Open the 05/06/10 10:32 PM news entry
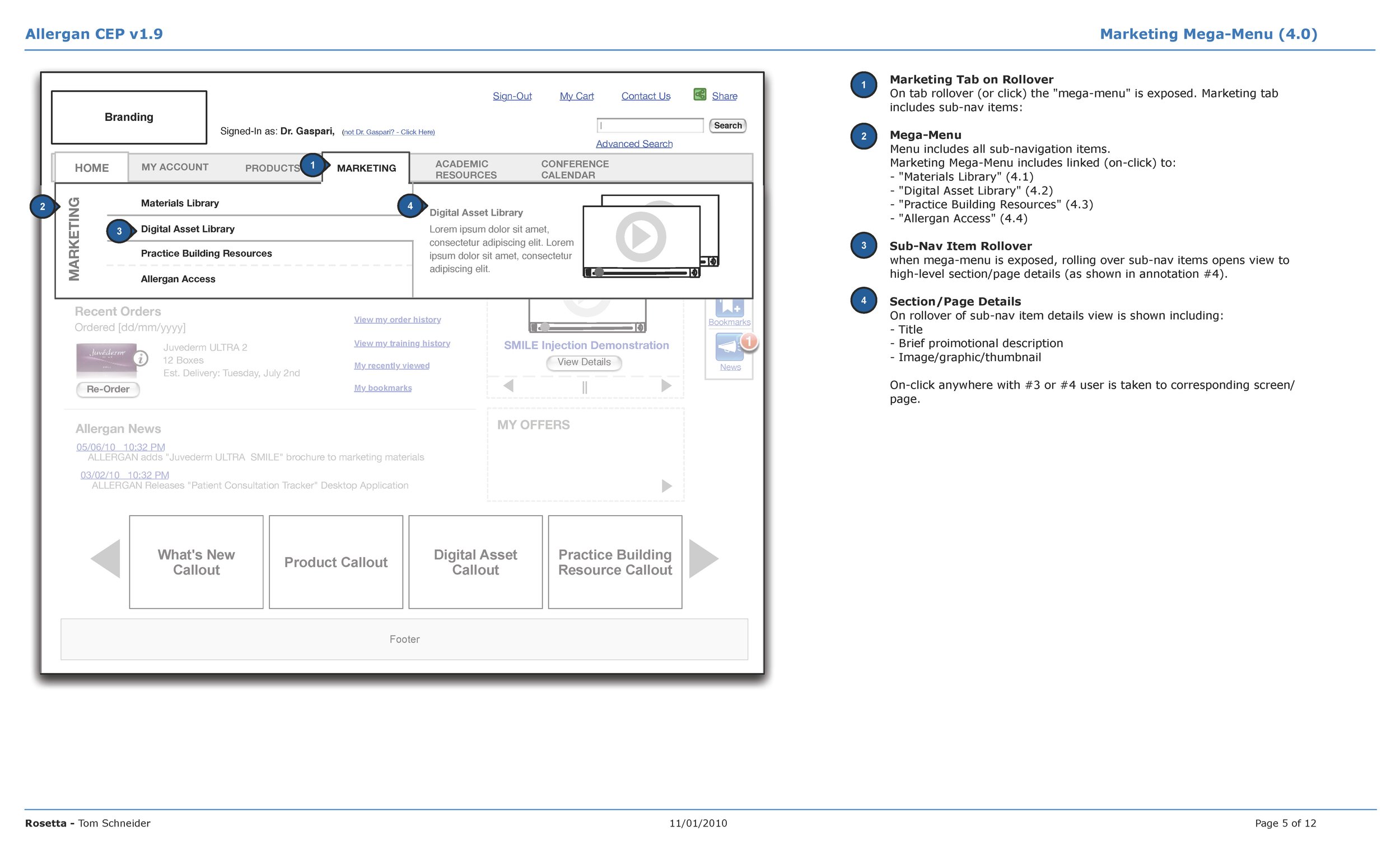Viewport: 1400px width, 850px height. point(120,447)
